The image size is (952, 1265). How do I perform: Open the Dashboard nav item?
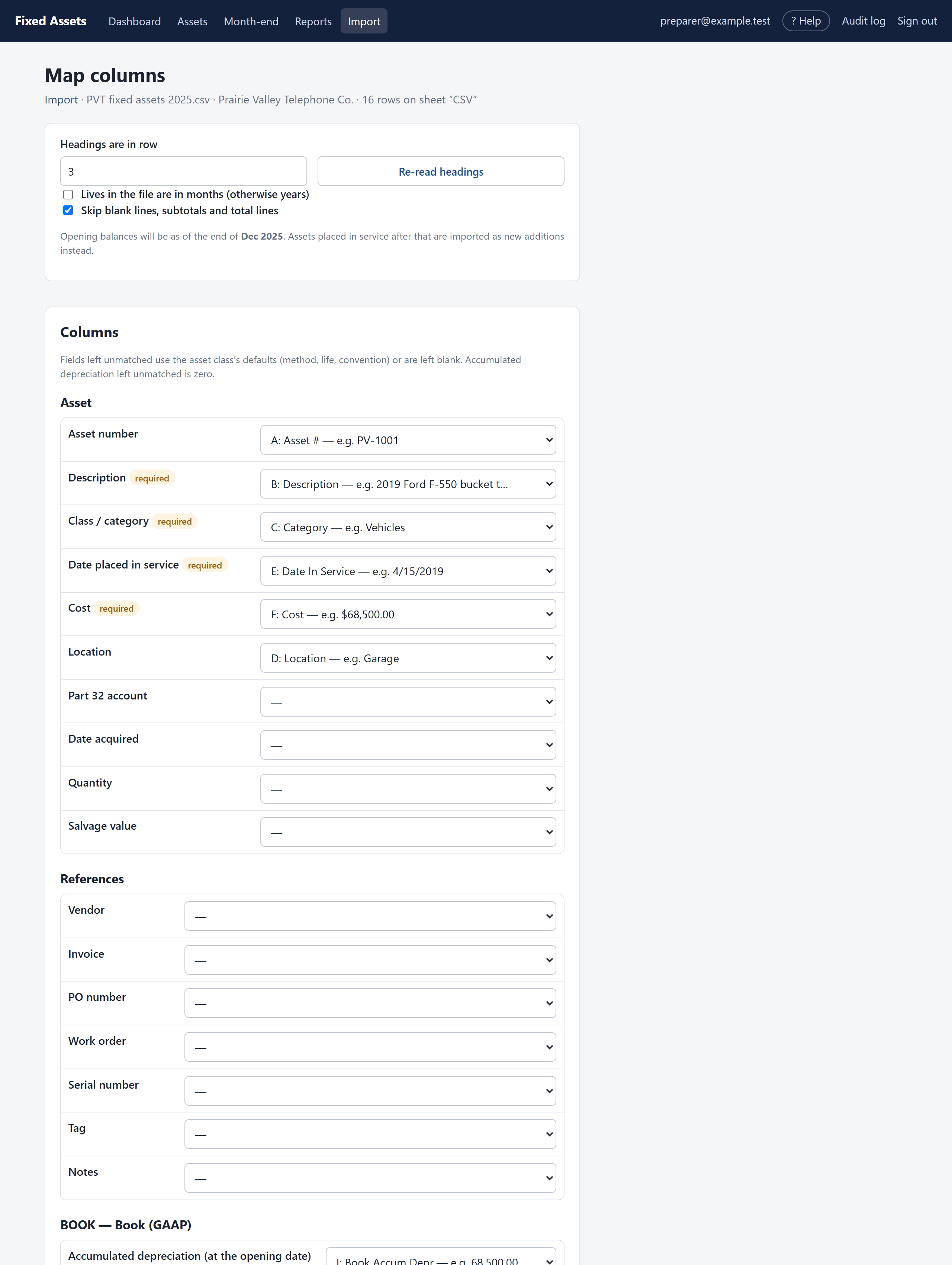click(134, 21)
